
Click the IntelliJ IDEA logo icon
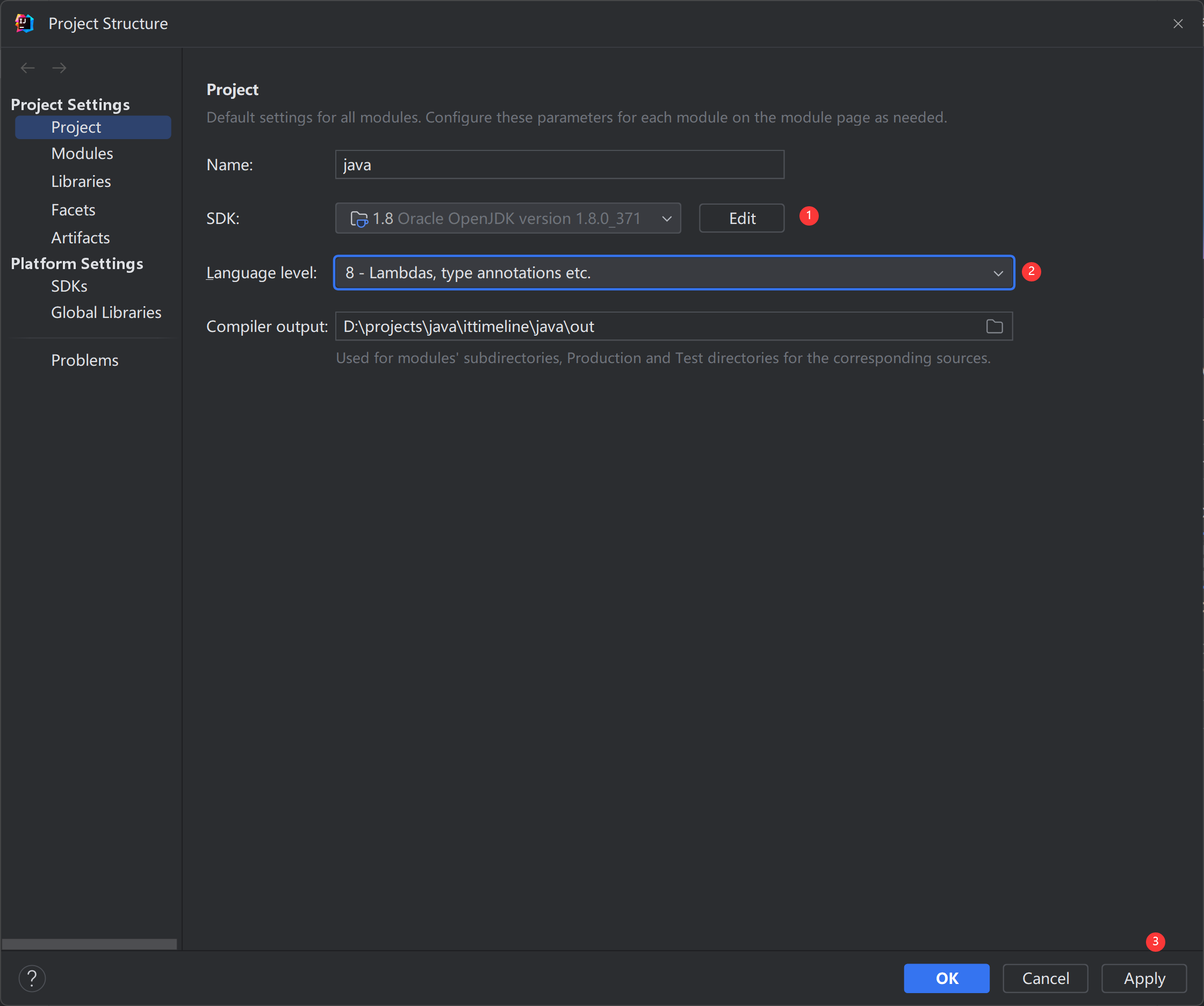point(24,24)
